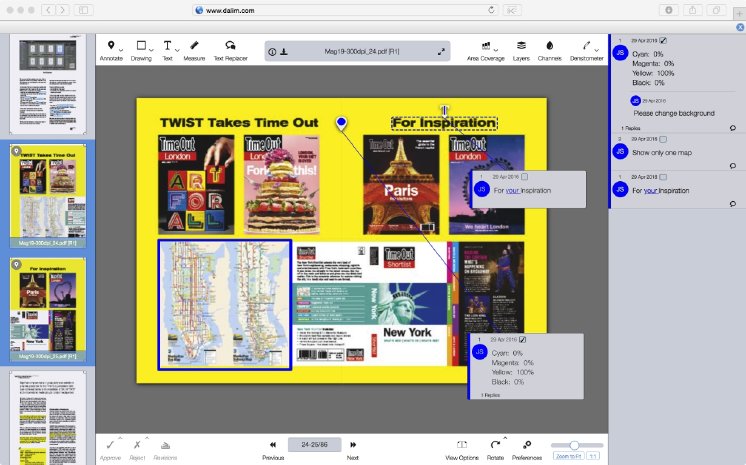Click the page number field 24-25/86
This screenshot has width=746, height=465.
point(314,445)
